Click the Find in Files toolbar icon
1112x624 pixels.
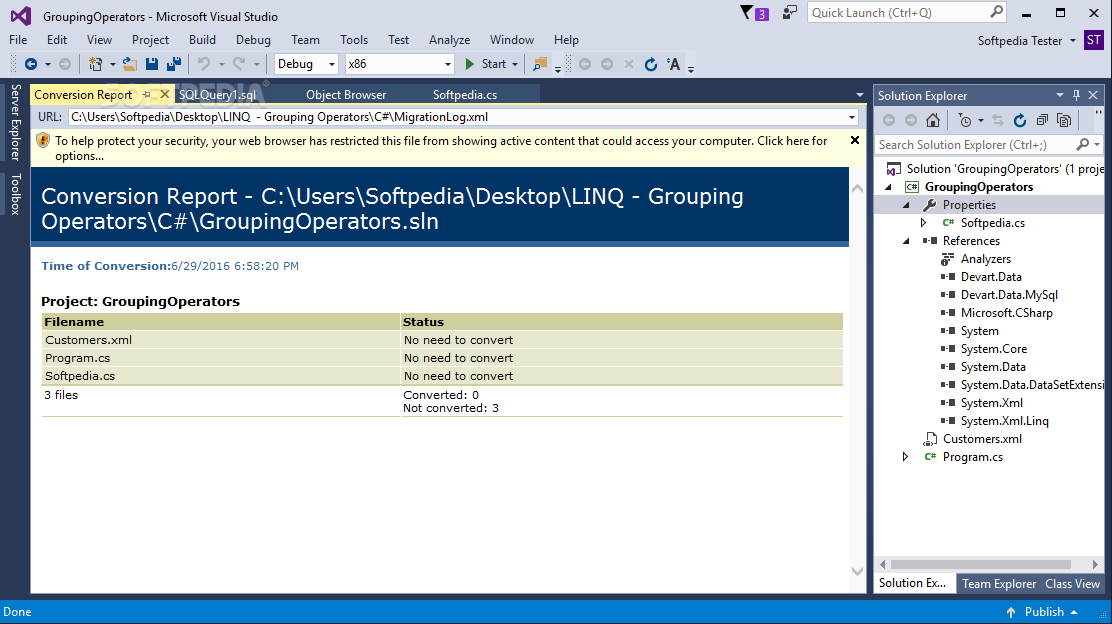(540, 64)
